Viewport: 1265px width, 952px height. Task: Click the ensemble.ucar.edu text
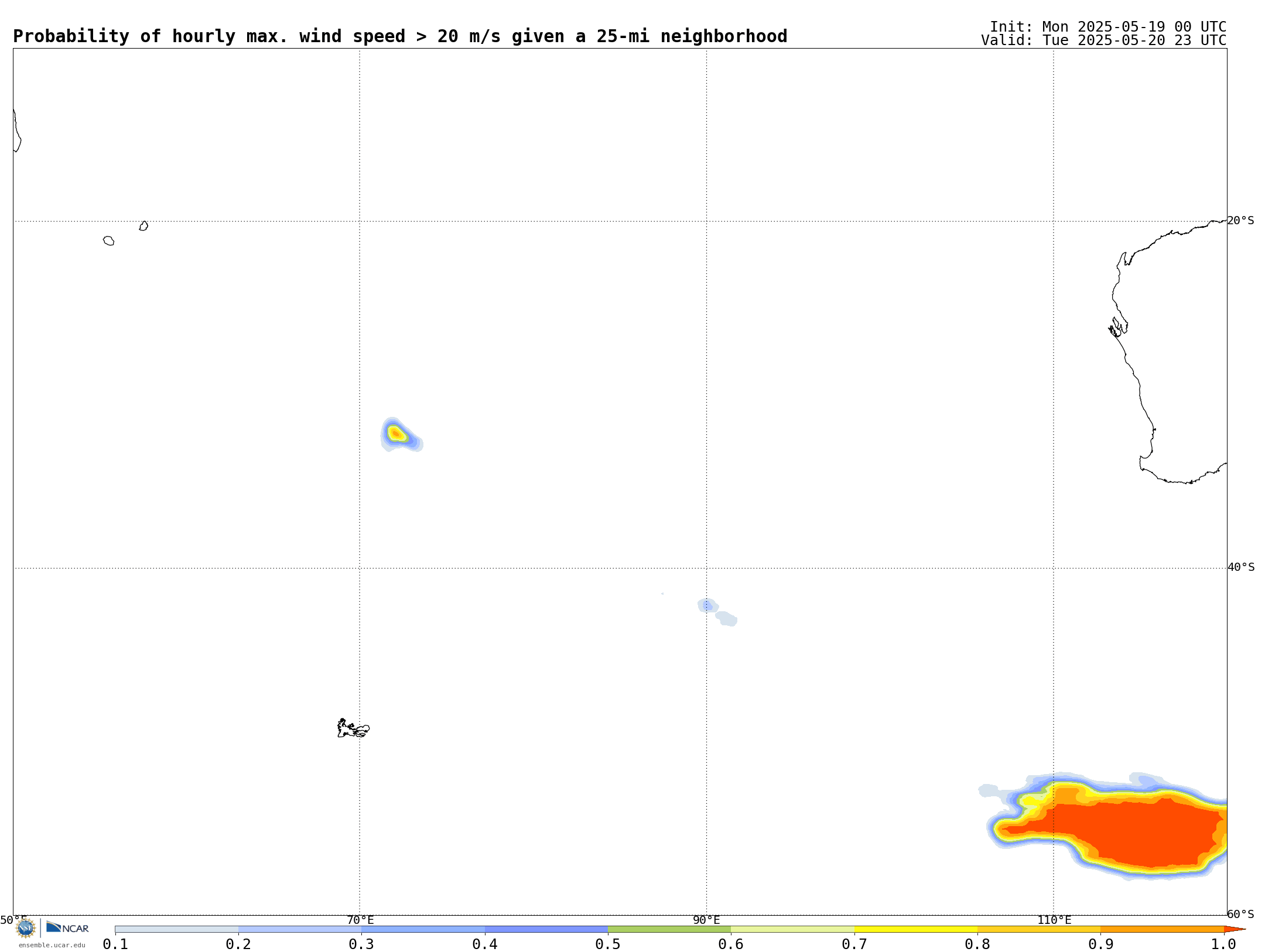pos(52,945)
